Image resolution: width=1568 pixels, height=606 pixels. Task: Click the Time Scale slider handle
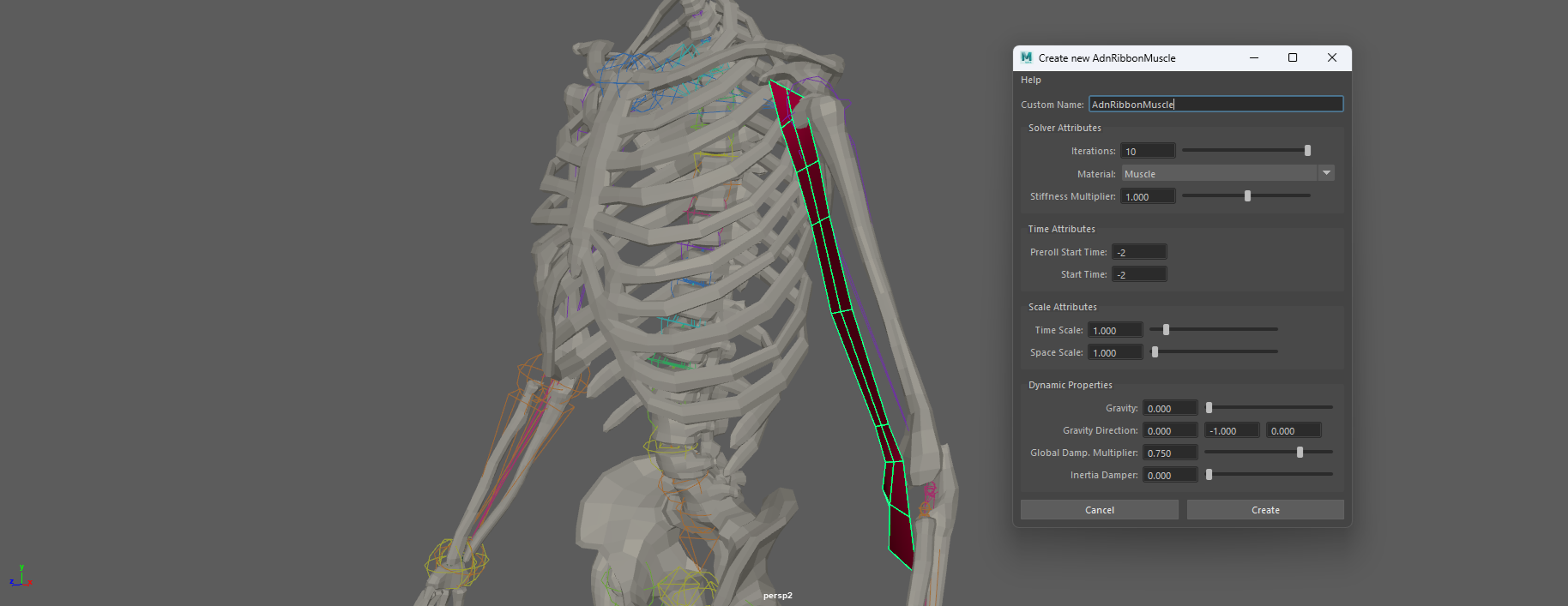(x=1166, y=330)
